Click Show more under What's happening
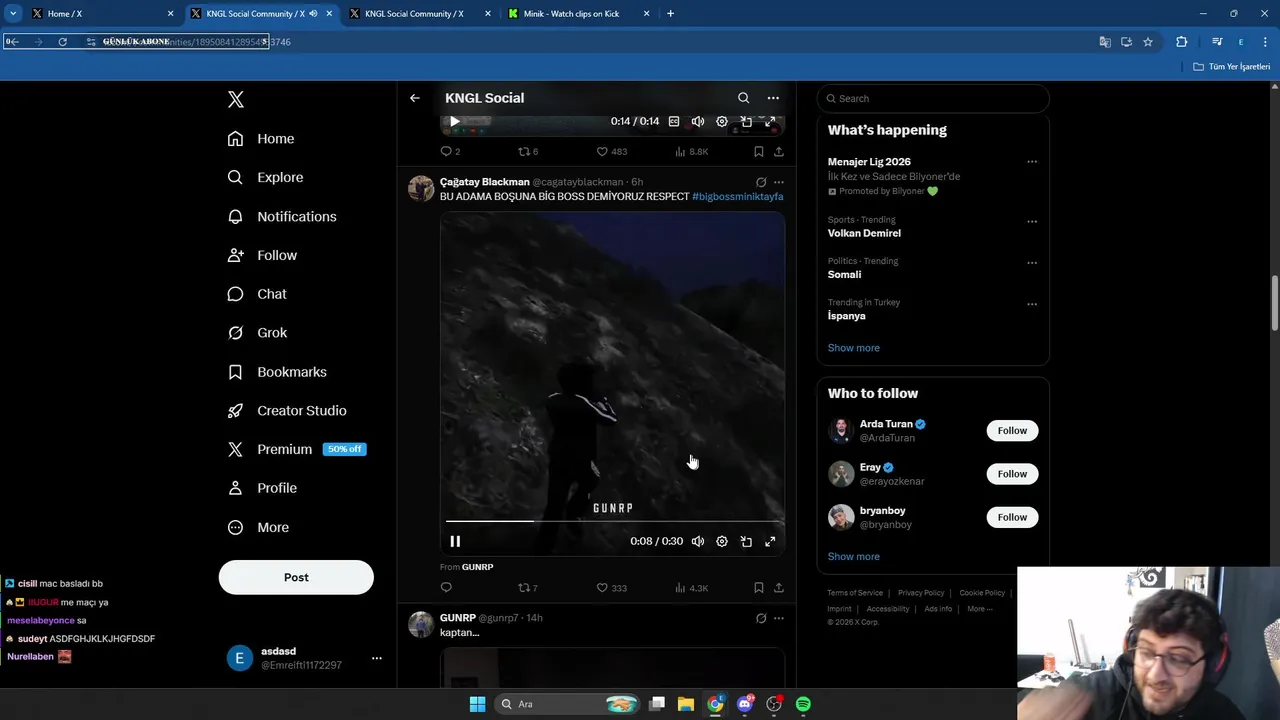1280x720 pixels. pyautogui.click(x=854, y=348)
